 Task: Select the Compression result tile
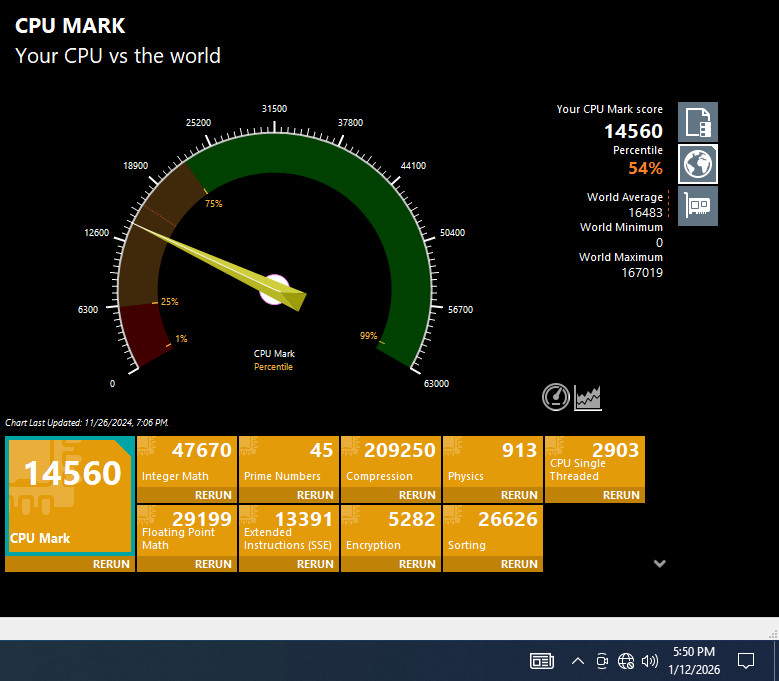pyautogui.click(x=391, y=461)
